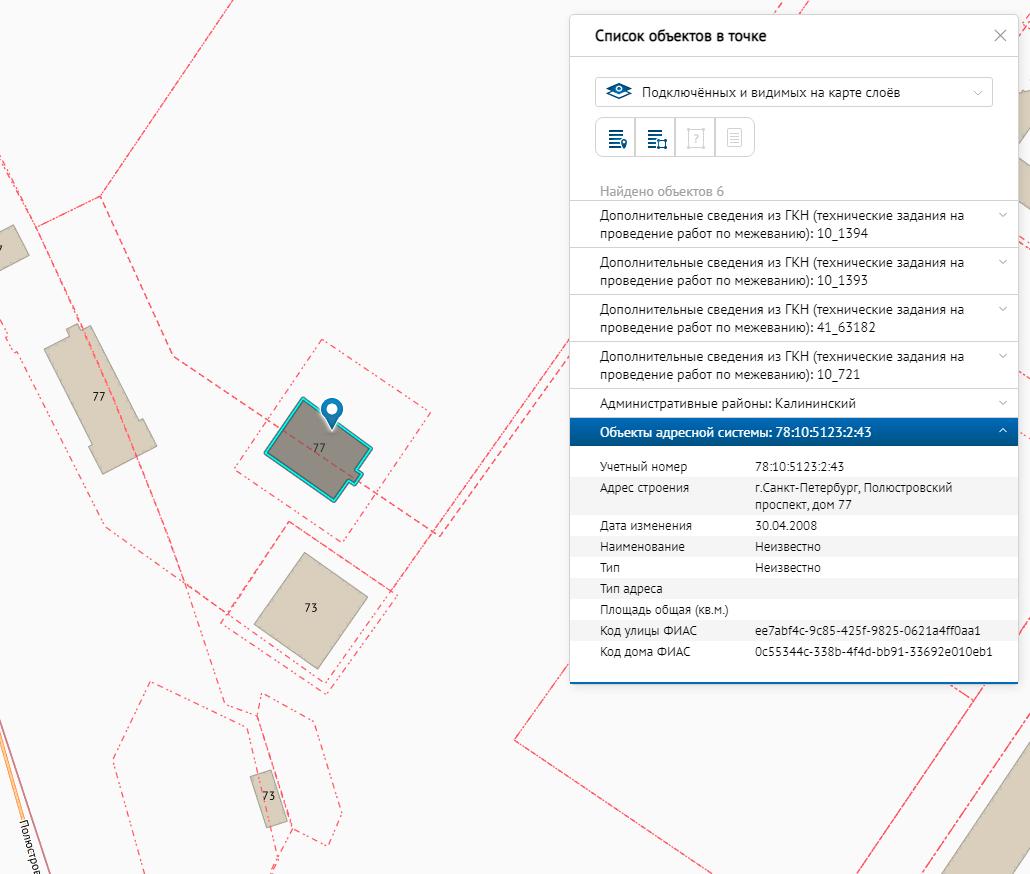Expand the ГКН row ending 41_63182

[794, 318]
